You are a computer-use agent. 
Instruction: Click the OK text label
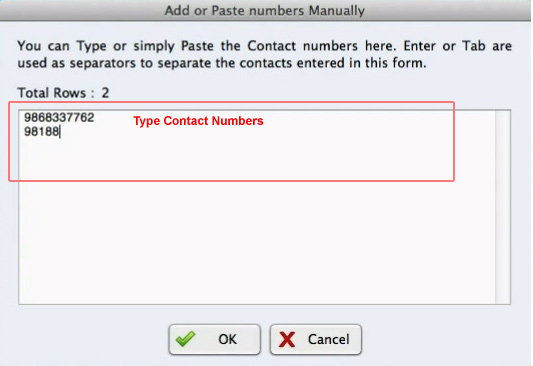[227, 339]
